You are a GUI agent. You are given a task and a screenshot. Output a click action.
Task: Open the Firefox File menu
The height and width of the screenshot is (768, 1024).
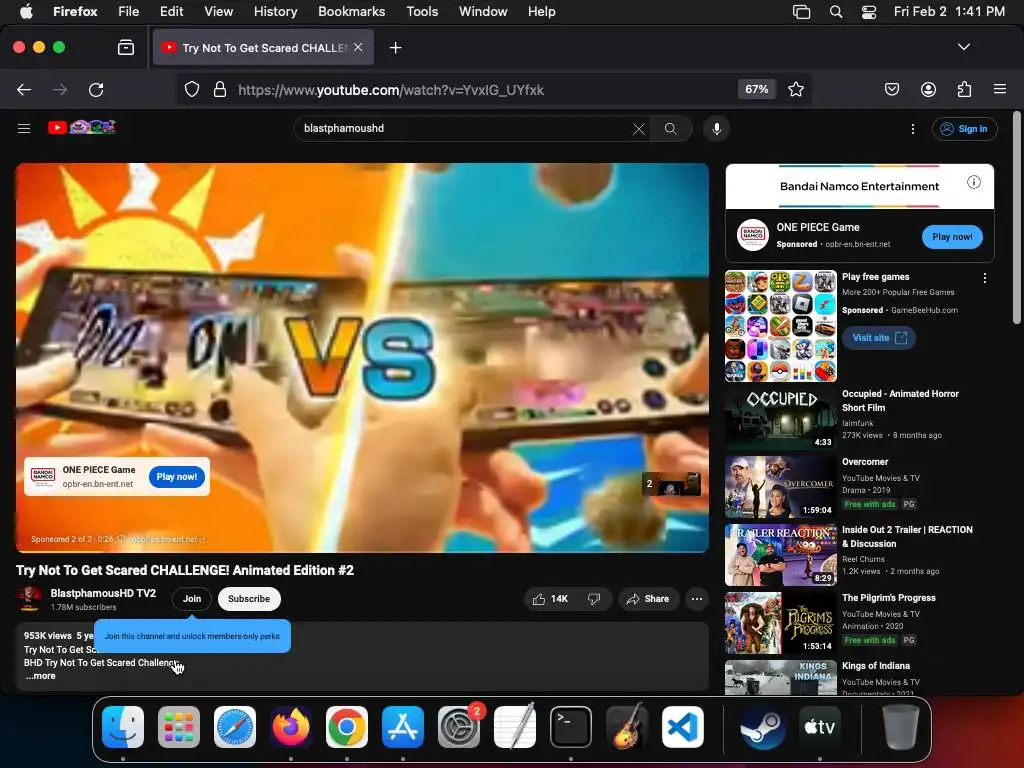[x=129, y=12]
